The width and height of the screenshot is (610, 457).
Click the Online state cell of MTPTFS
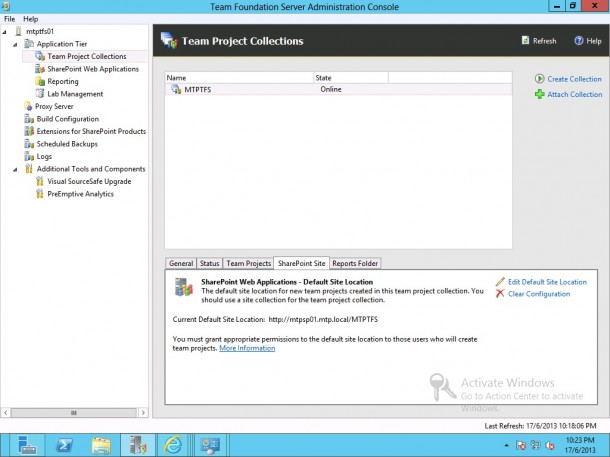(x=331, y=89)
